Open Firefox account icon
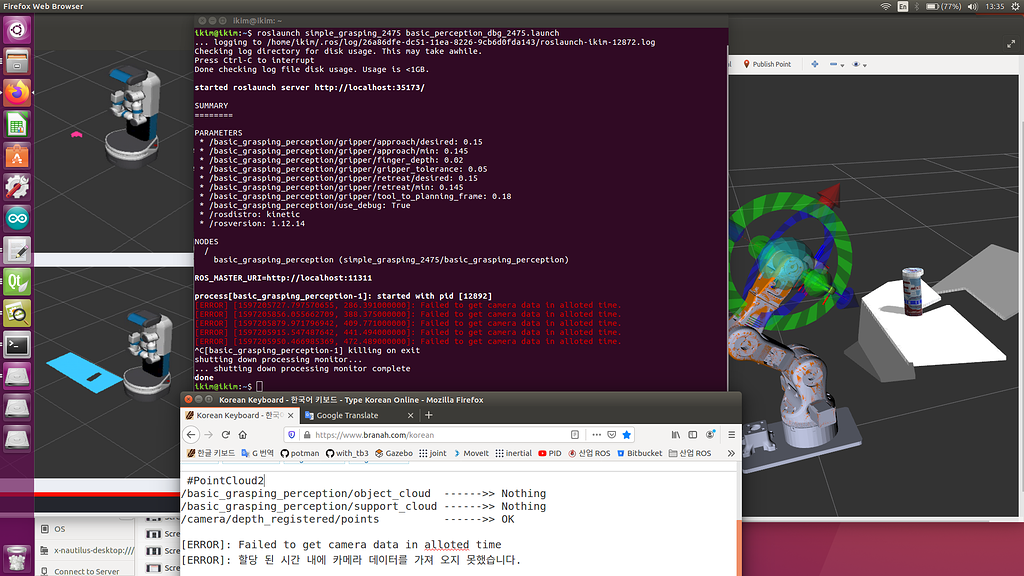This screenshot has width=1024, height=576. click(711, 435)
